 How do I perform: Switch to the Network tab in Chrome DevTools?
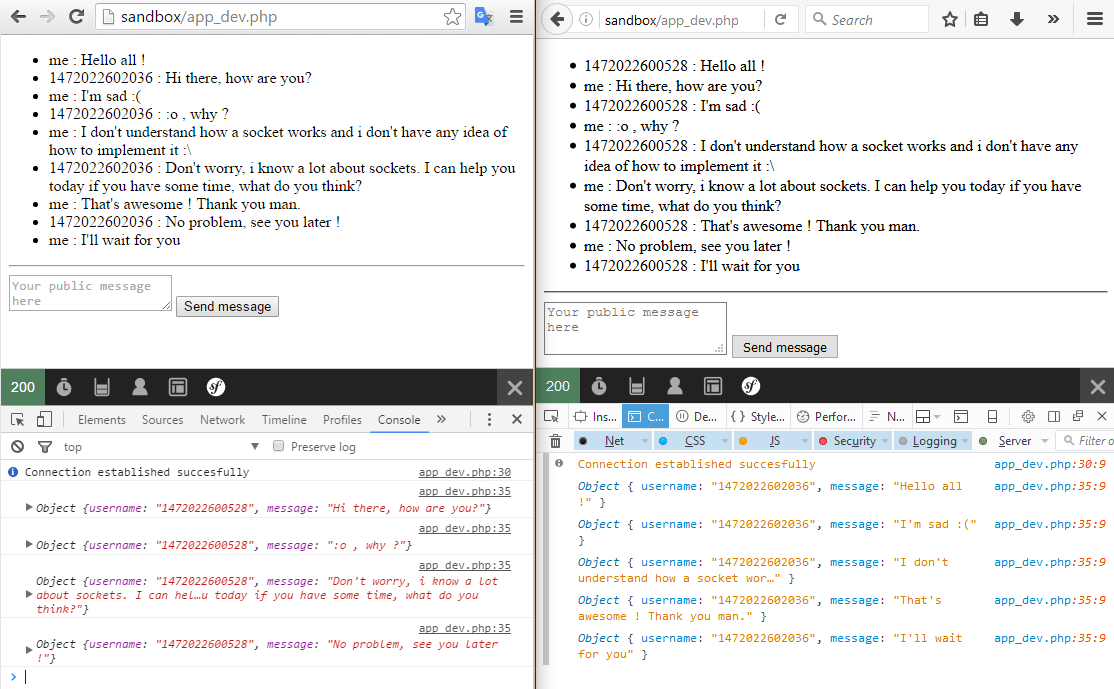coord(222,419)
